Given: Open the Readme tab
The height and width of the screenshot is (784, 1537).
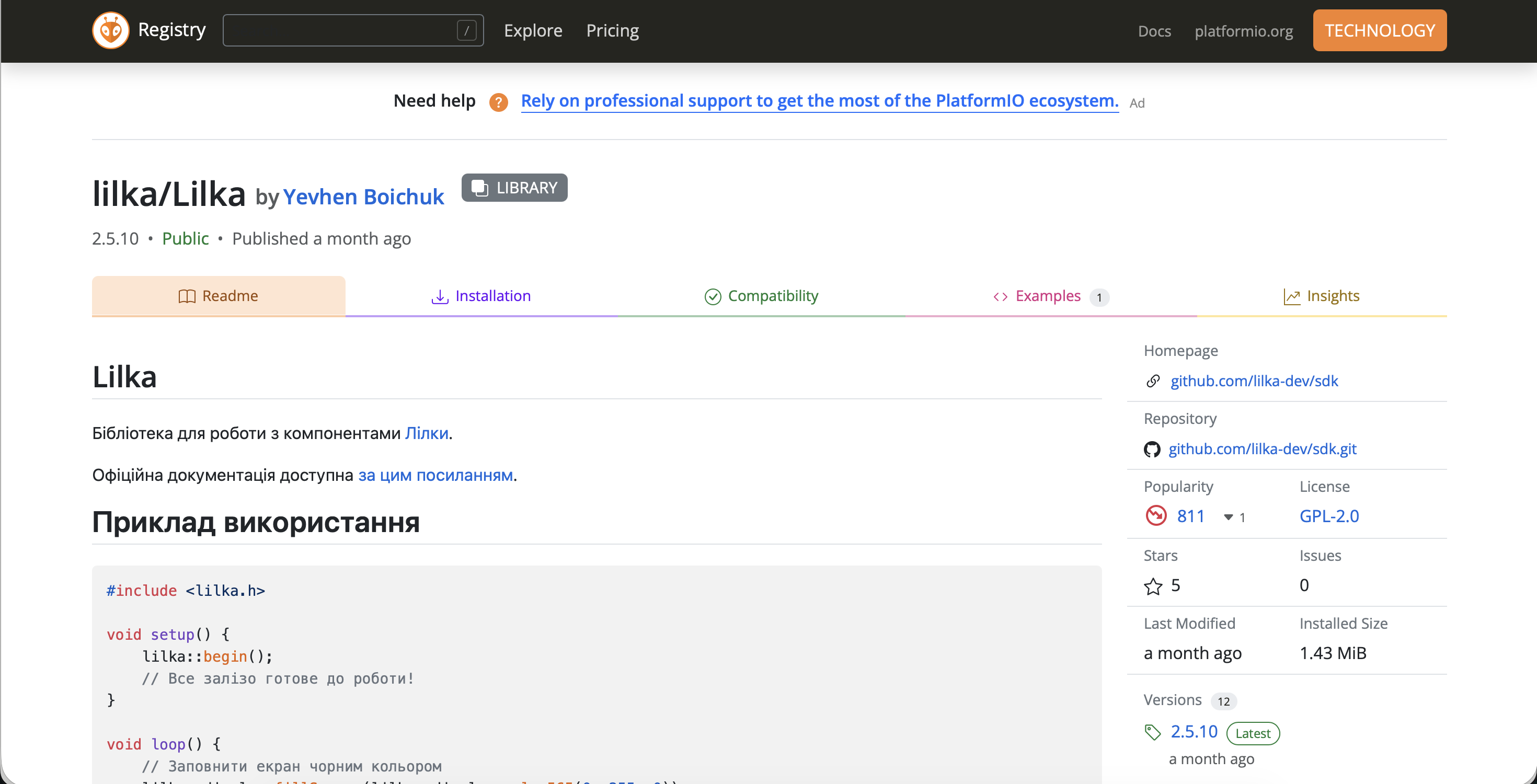Looking at the screenshot, I should 219,296.
